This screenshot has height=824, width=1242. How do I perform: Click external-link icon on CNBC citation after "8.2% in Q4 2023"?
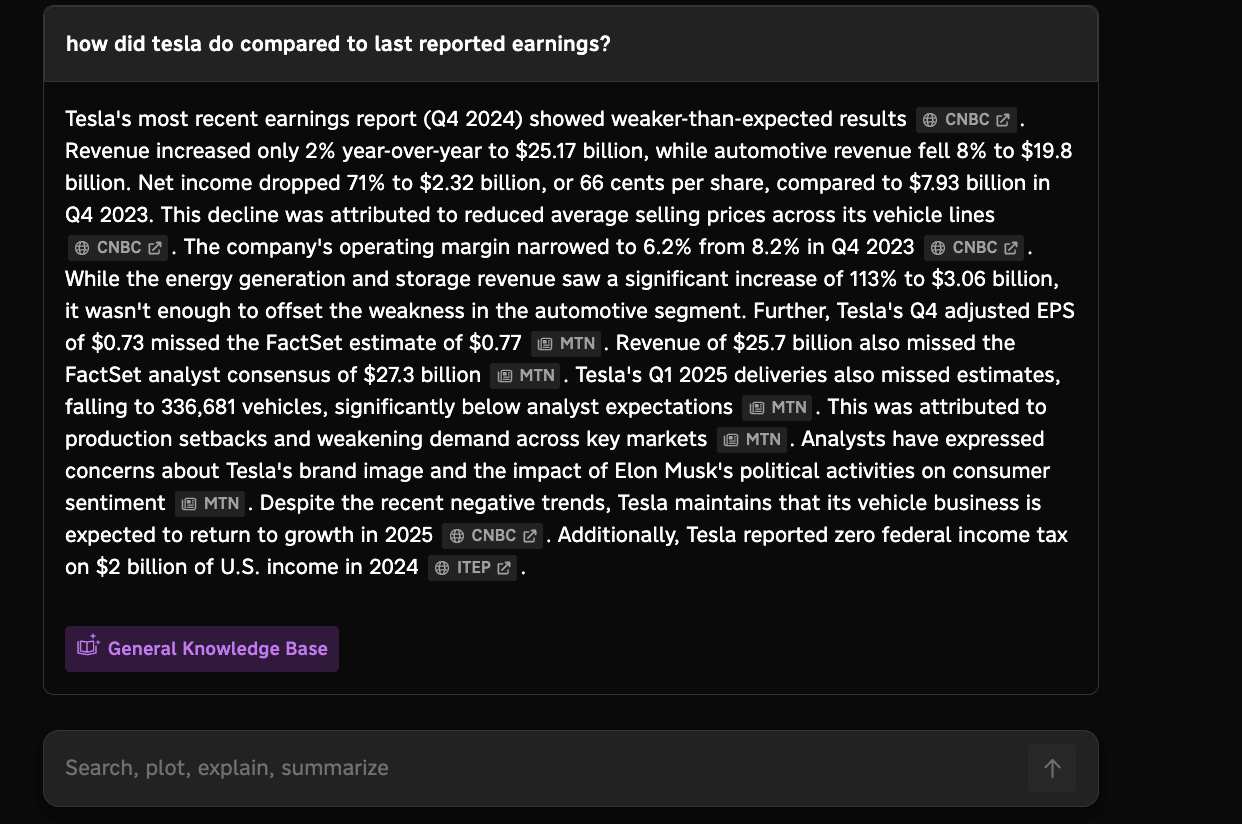1010,248
